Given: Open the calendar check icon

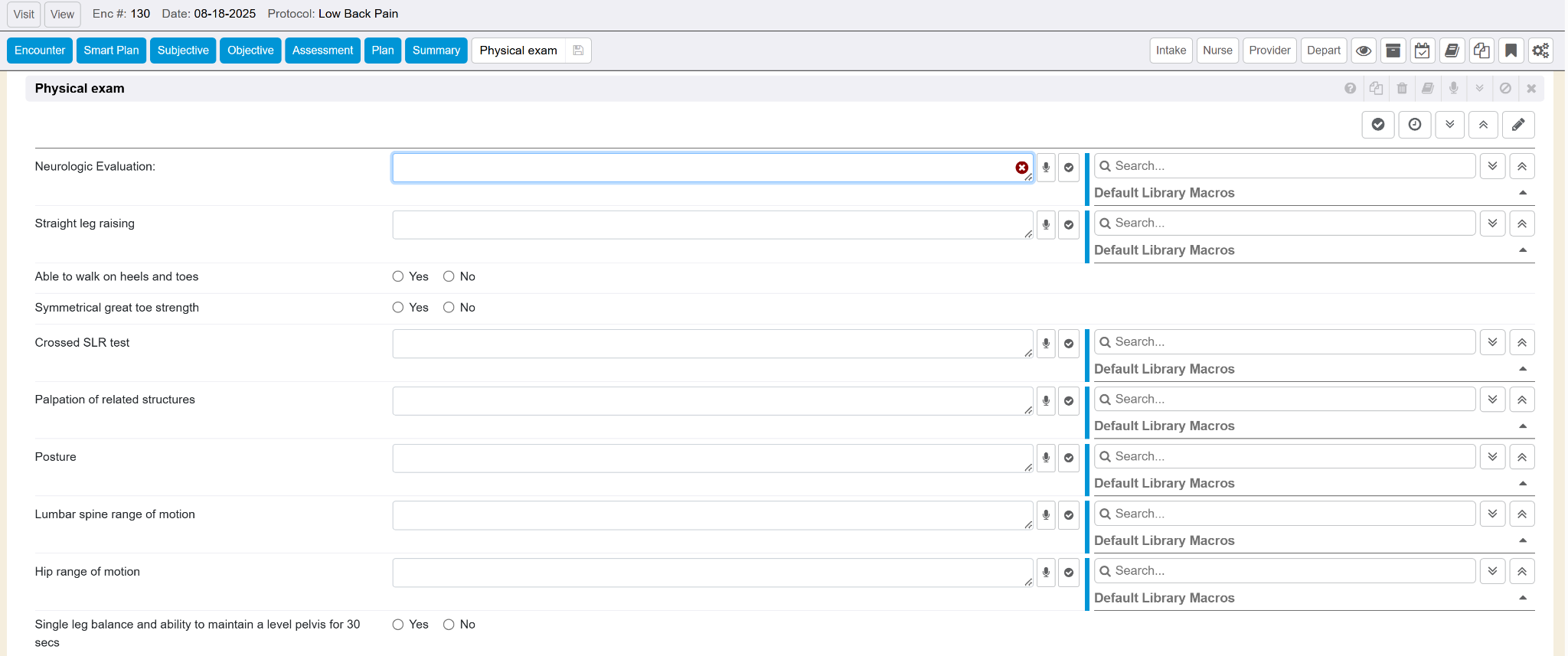Looking at the screenshot, I should coord(1422,51).
